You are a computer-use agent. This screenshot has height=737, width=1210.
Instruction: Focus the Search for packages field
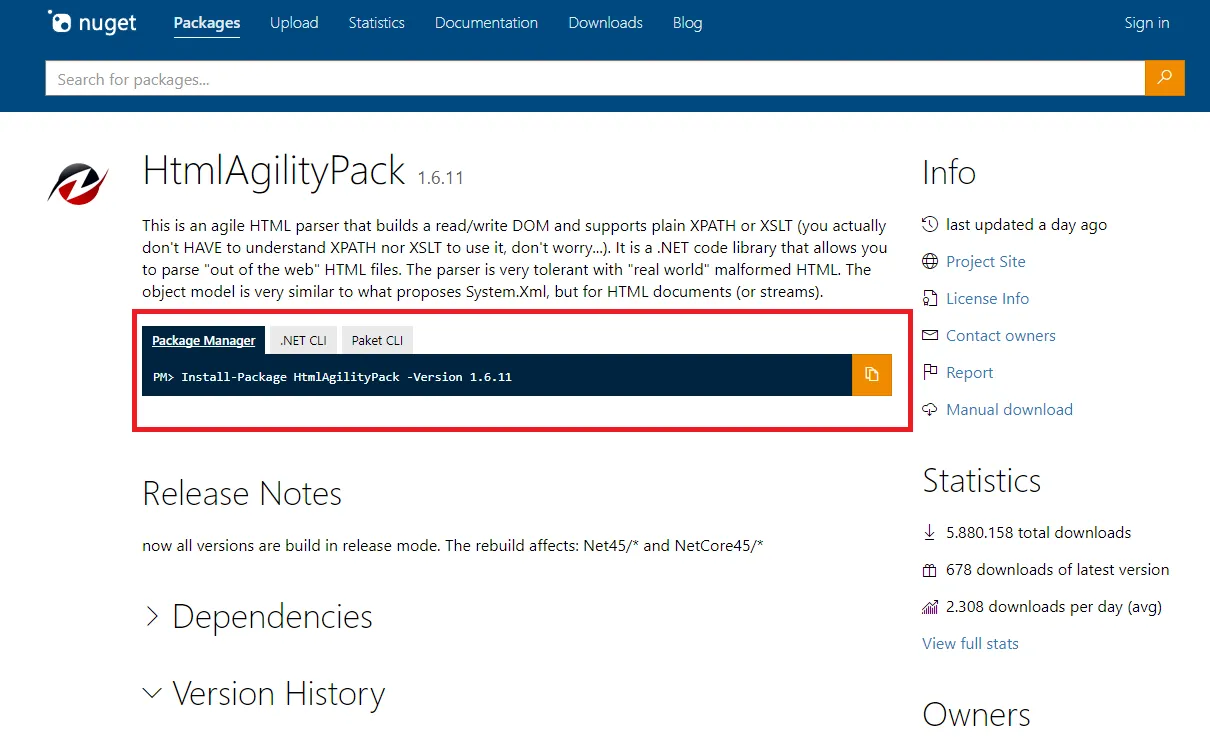(595, 78)
